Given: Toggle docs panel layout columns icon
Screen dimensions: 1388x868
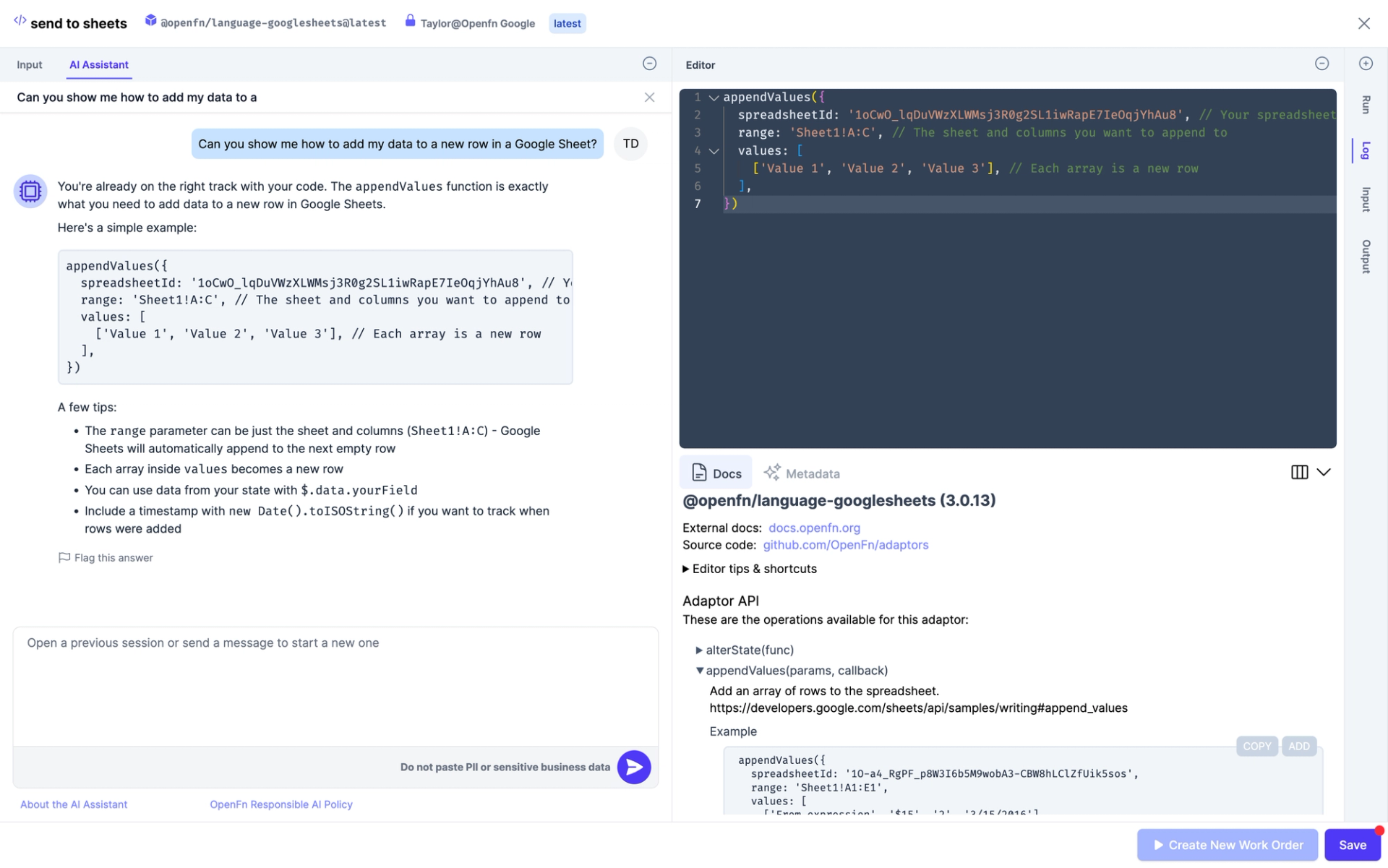Looking at the screenshot, I should (x=1299, y=472).
